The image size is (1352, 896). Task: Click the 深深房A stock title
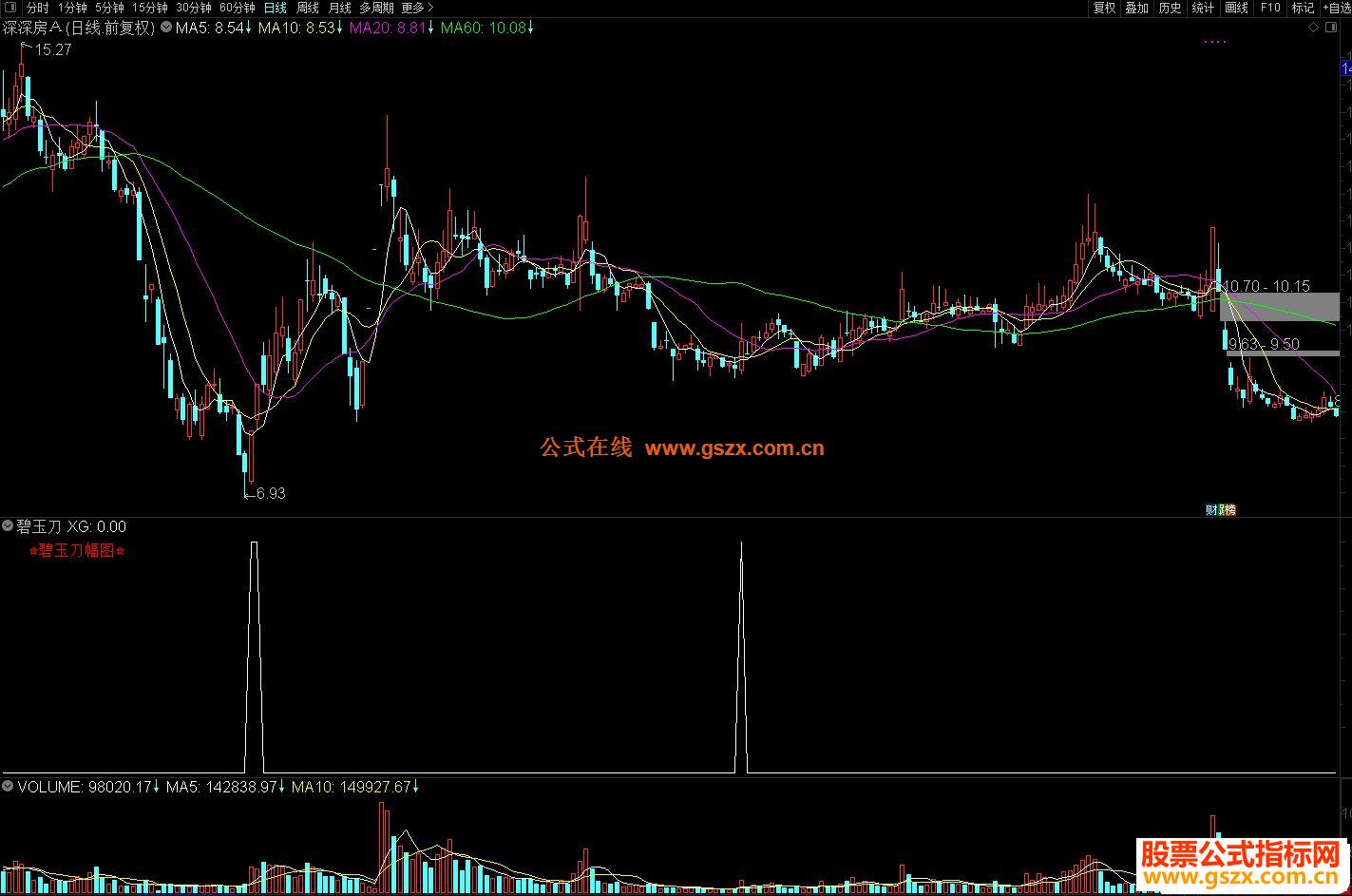[79, 28]
